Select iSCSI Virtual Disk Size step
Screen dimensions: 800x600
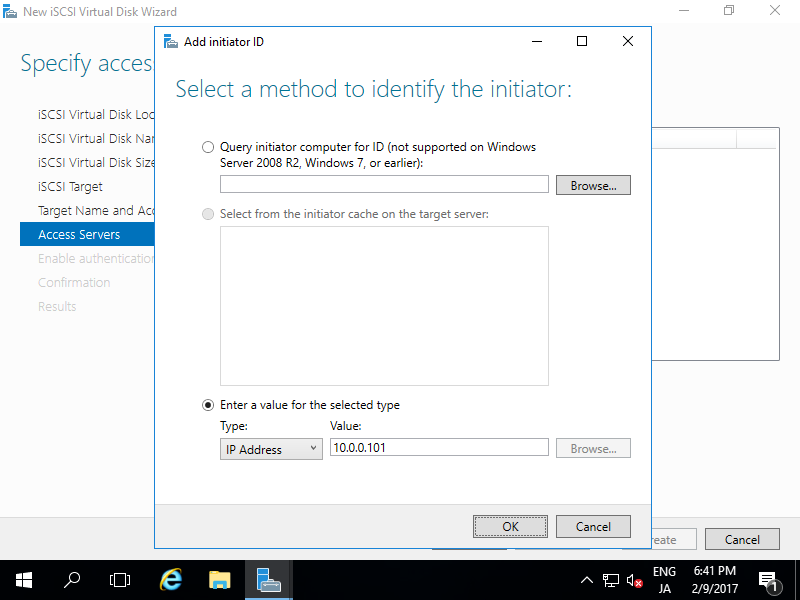pyautogui.click(x=96, y=162)
